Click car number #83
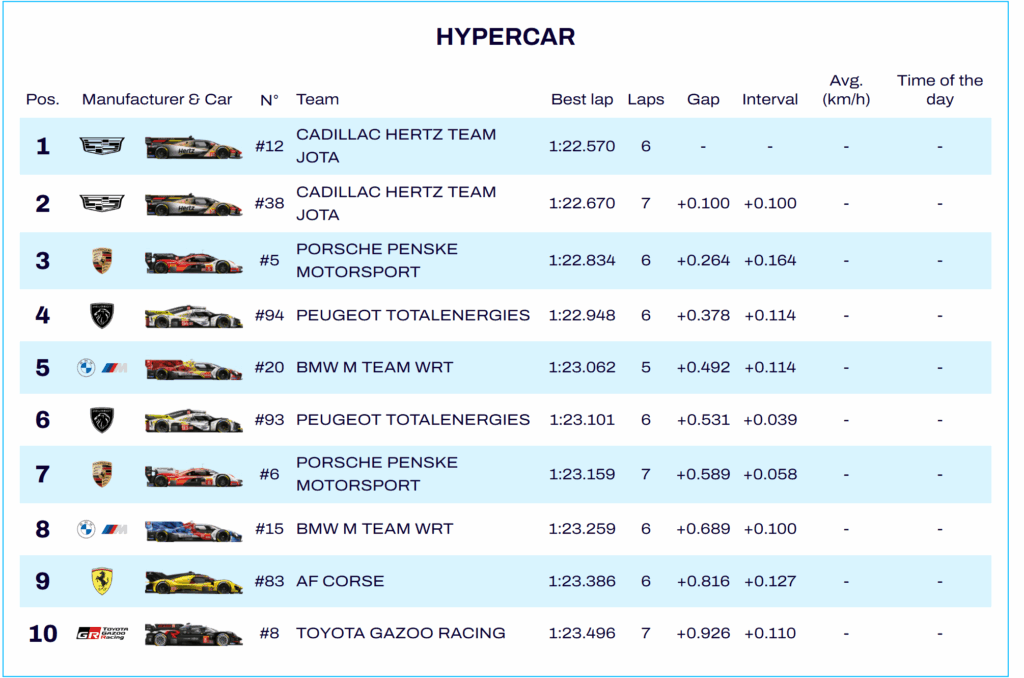The width and height of the screenshot is (1024, 678). 269,581
